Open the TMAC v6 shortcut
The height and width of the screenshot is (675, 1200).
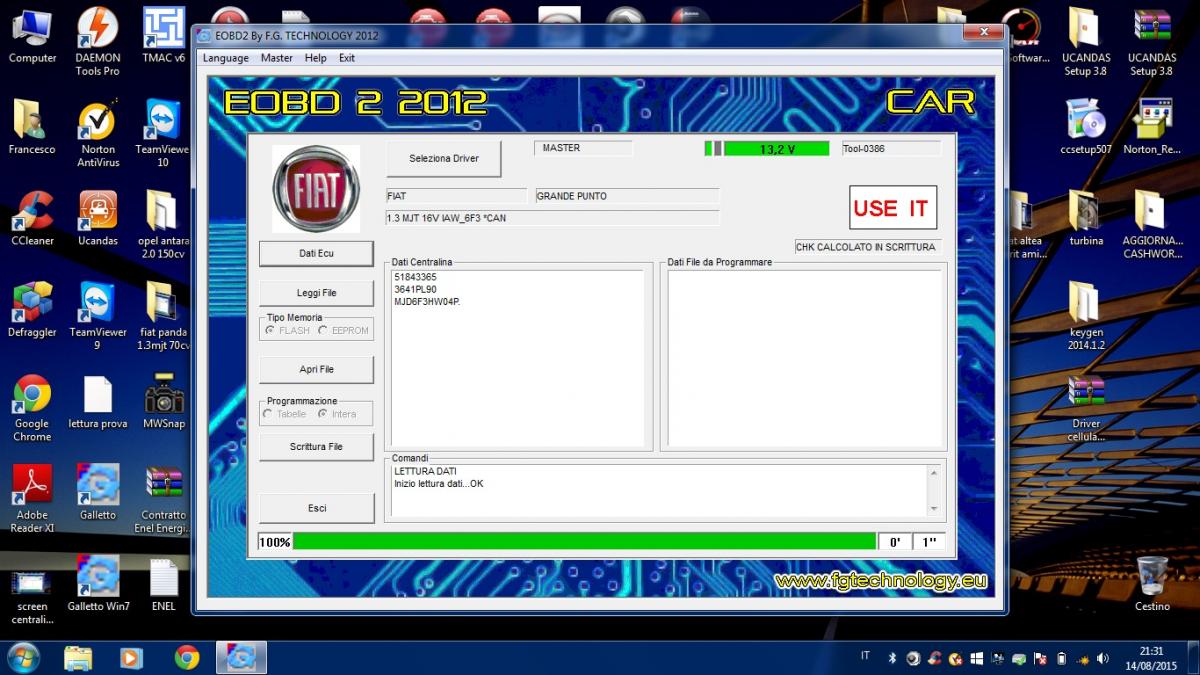point(164,36)
